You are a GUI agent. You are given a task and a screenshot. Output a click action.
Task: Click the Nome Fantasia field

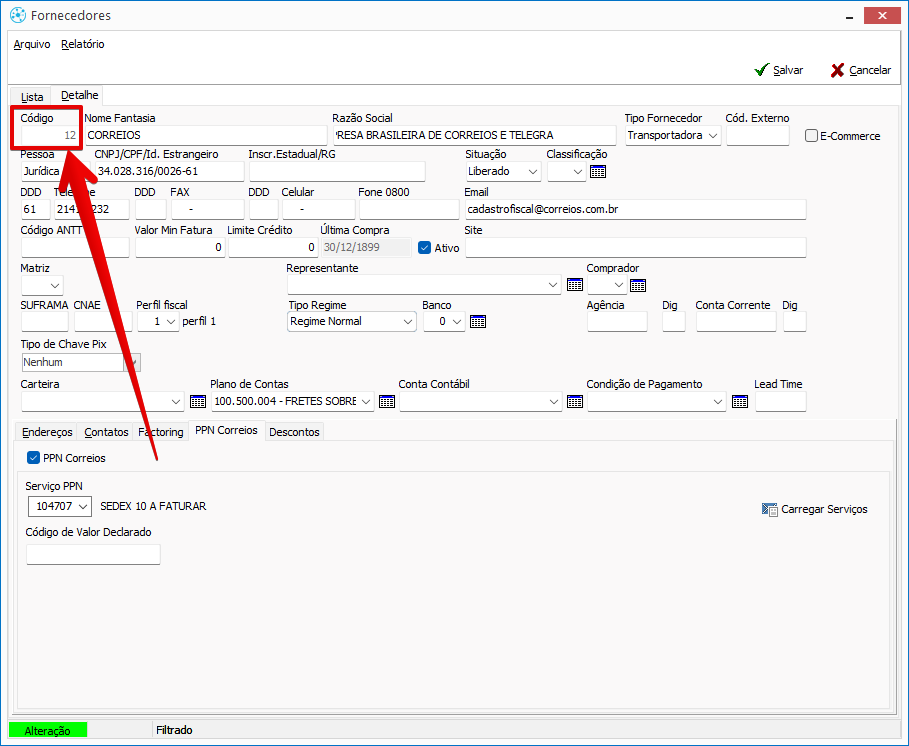click(206, 136)
